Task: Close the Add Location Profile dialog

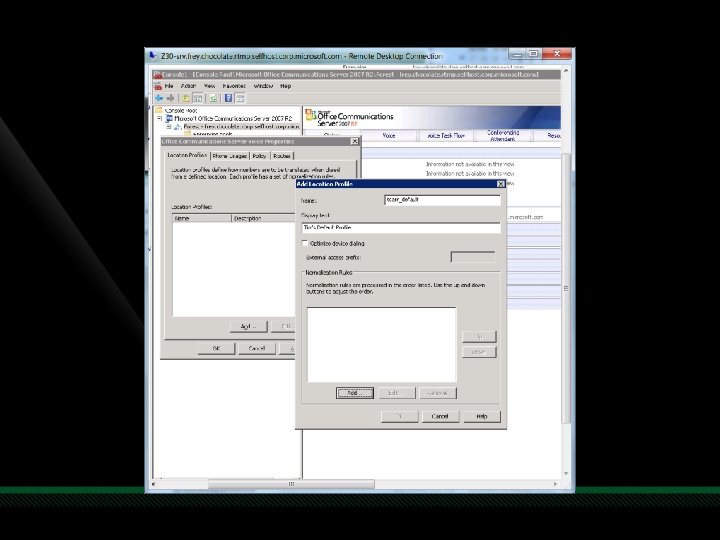Action: (501, 184)
